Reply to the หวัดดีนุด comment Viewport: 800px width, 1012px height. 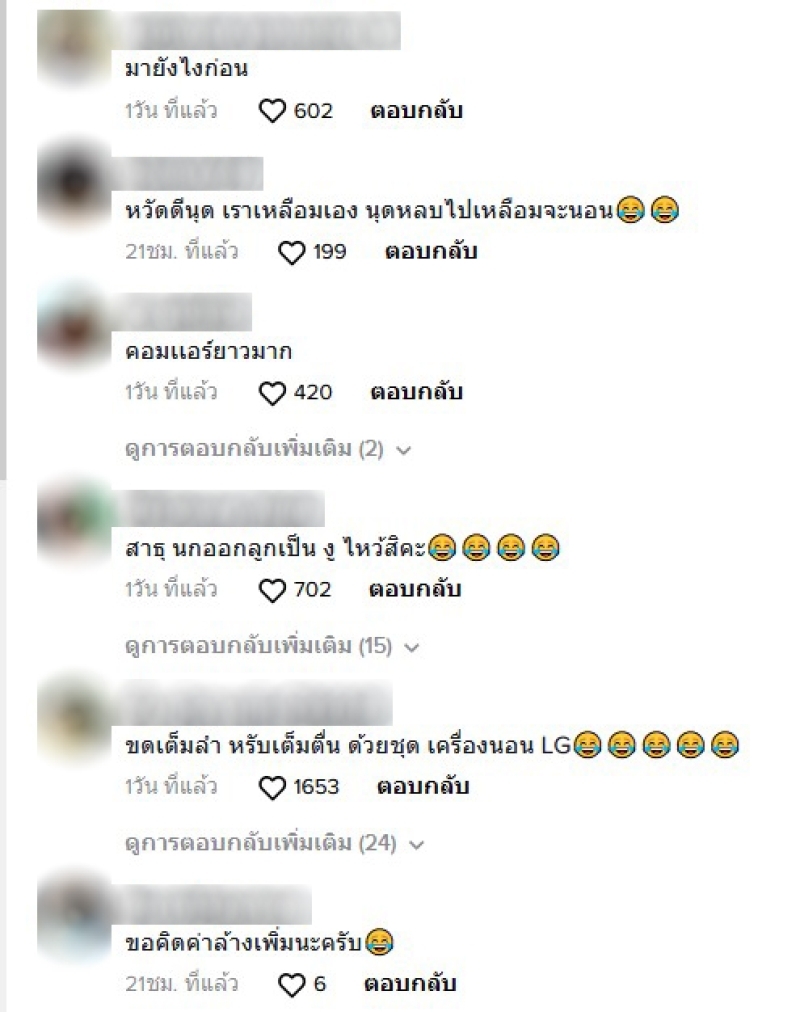tap(431, 252)
